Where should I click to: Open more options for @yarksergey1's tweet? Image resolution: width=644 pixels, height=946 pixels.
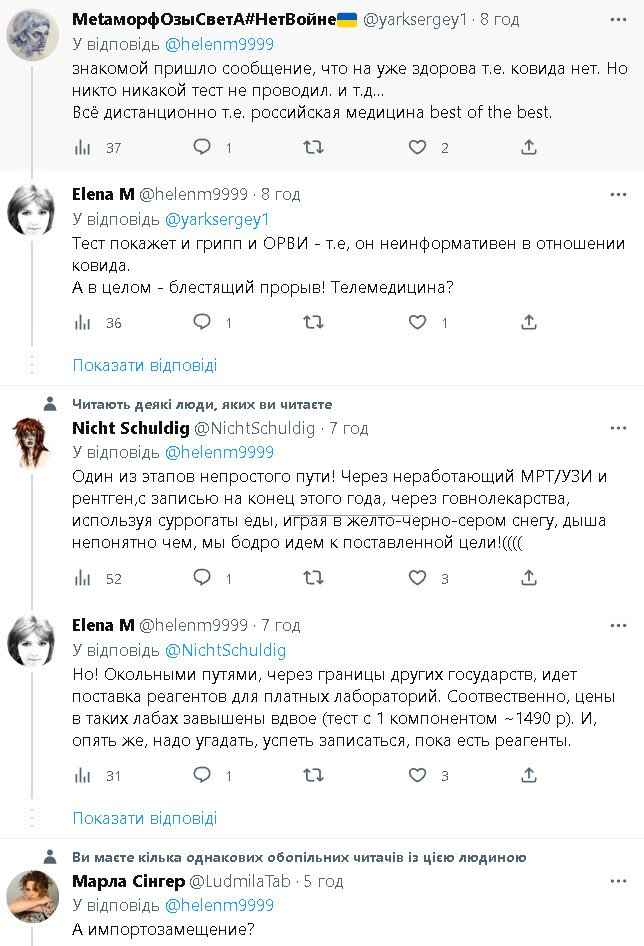click(x=619, y=18)
